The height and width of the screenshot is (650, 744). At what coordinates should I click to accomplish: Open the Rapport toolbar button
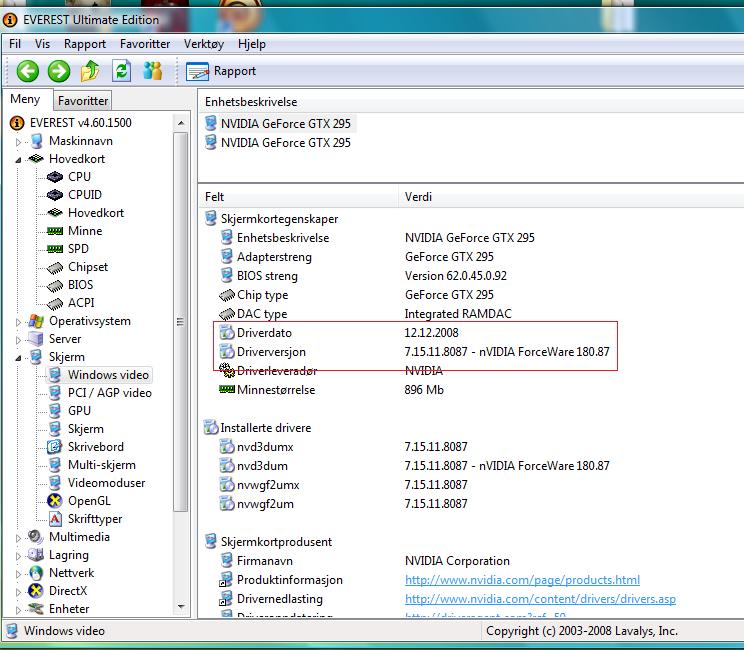click(221, 71)
